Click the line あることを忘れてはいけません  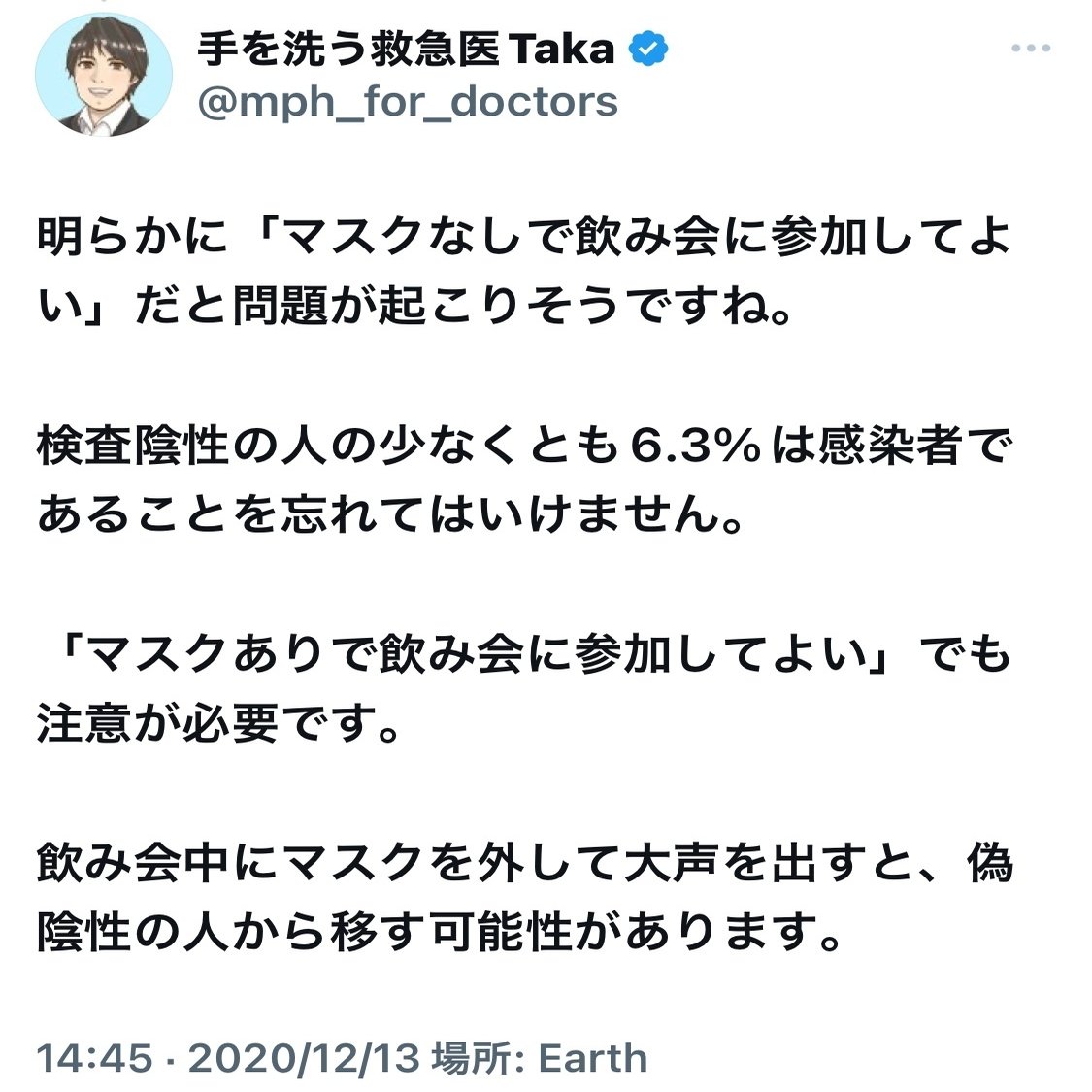388,515
